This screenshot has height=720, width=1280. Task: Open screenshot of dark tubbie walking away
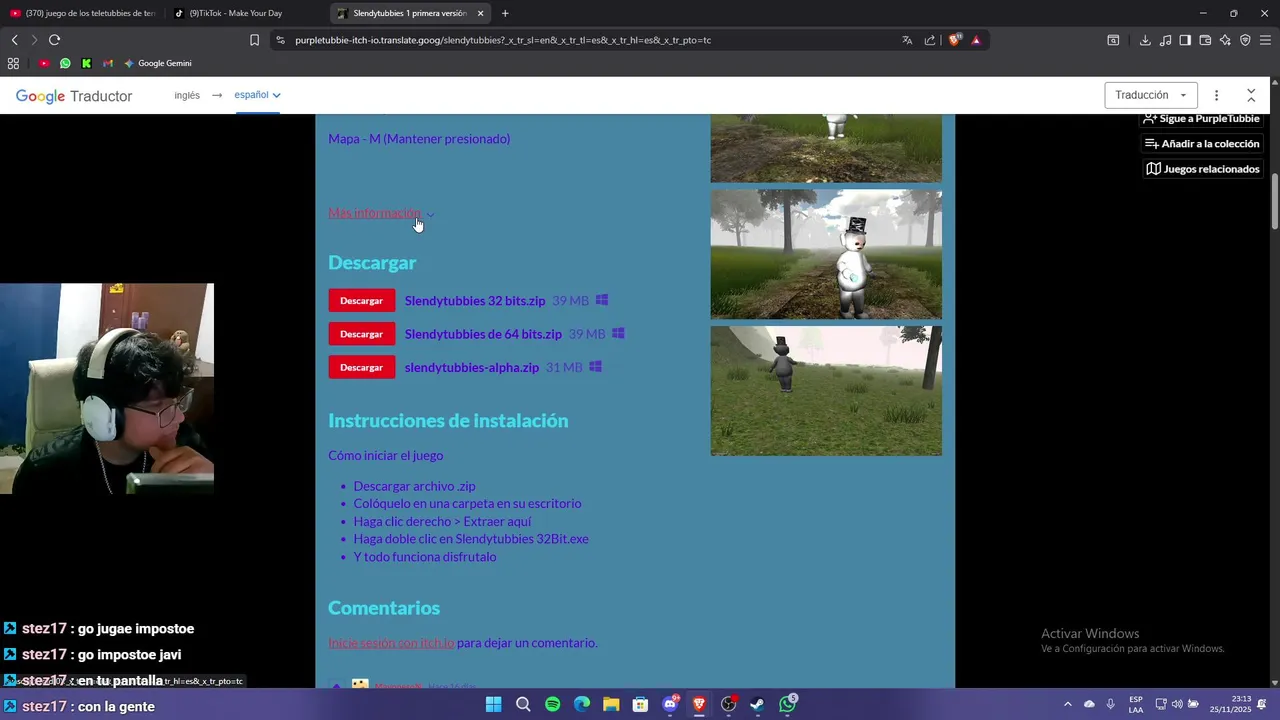[x=826, y=390]
